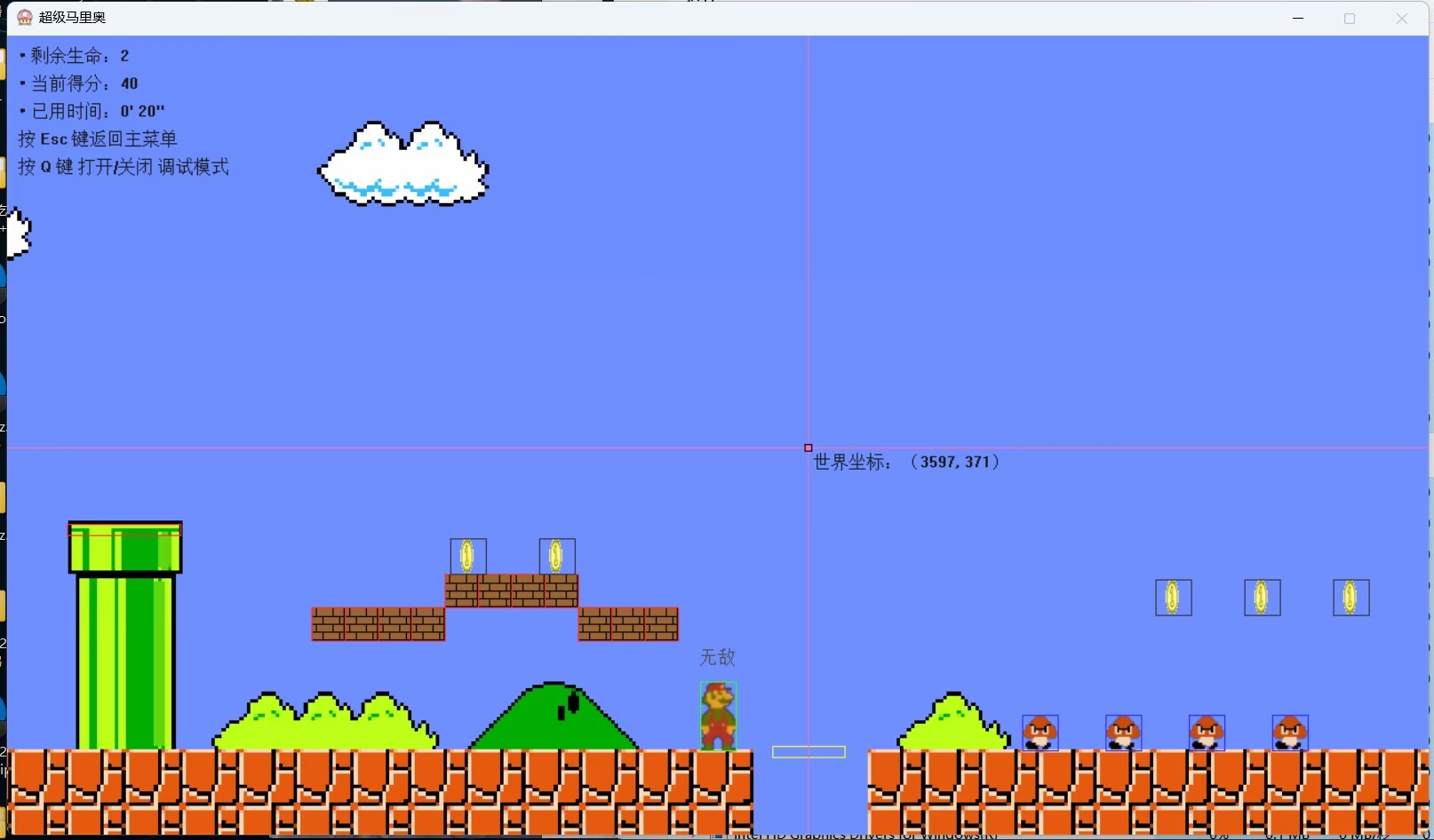Click the 无敌 label above Mario
This screenshot has height=840, width=1434.
tap(717, 657)
